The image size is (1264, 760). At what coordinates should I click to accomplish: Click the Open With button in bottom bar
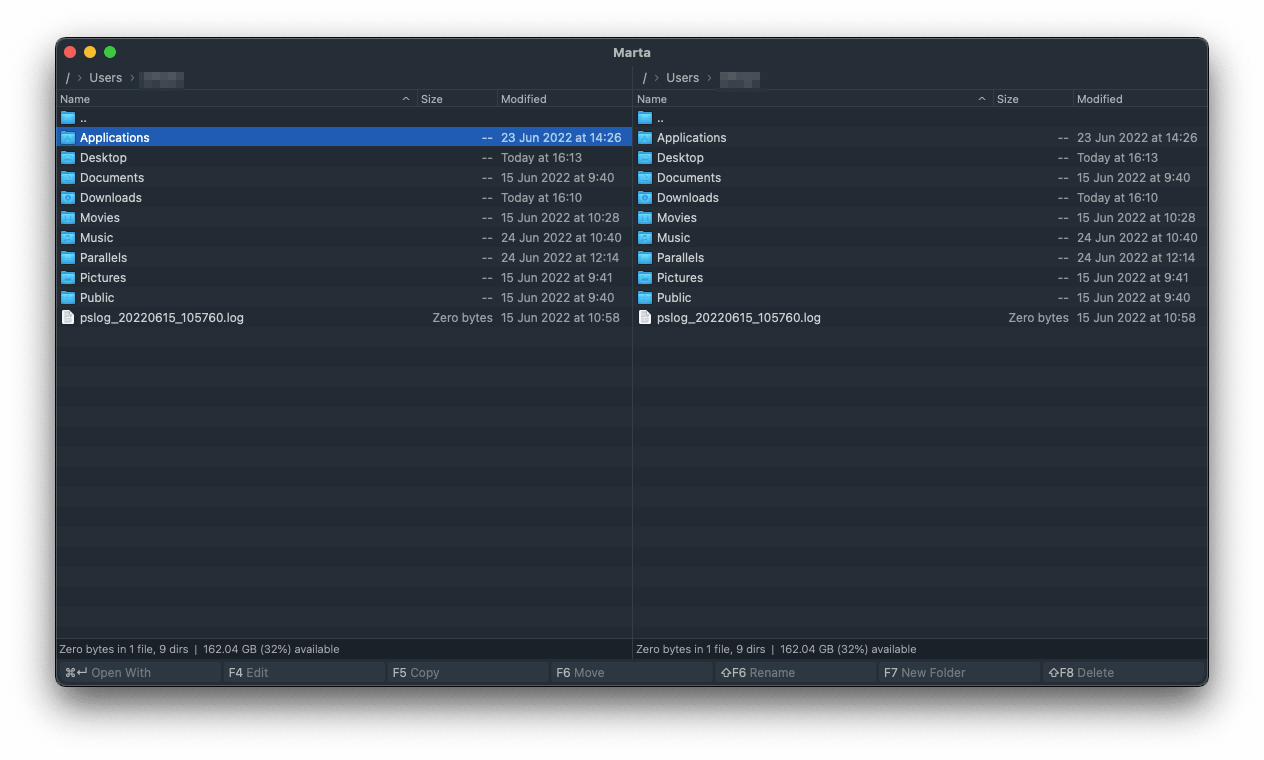[139, 672]
